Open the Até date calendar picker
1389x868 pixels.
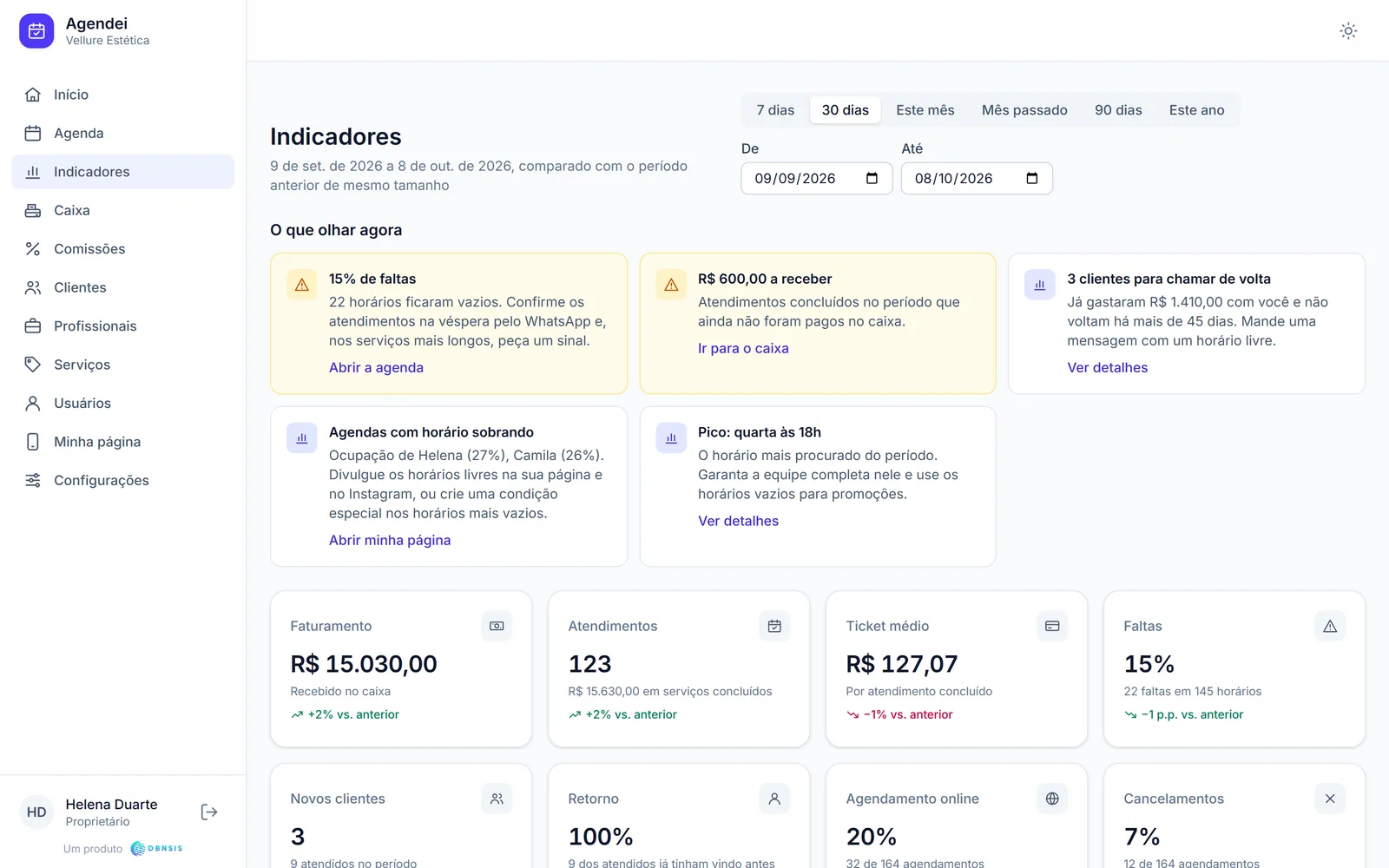[x=1032, y=179]
